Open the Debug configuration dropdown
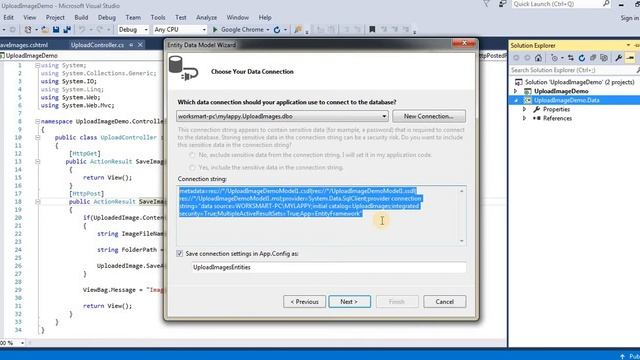 (x=146, y=30)
